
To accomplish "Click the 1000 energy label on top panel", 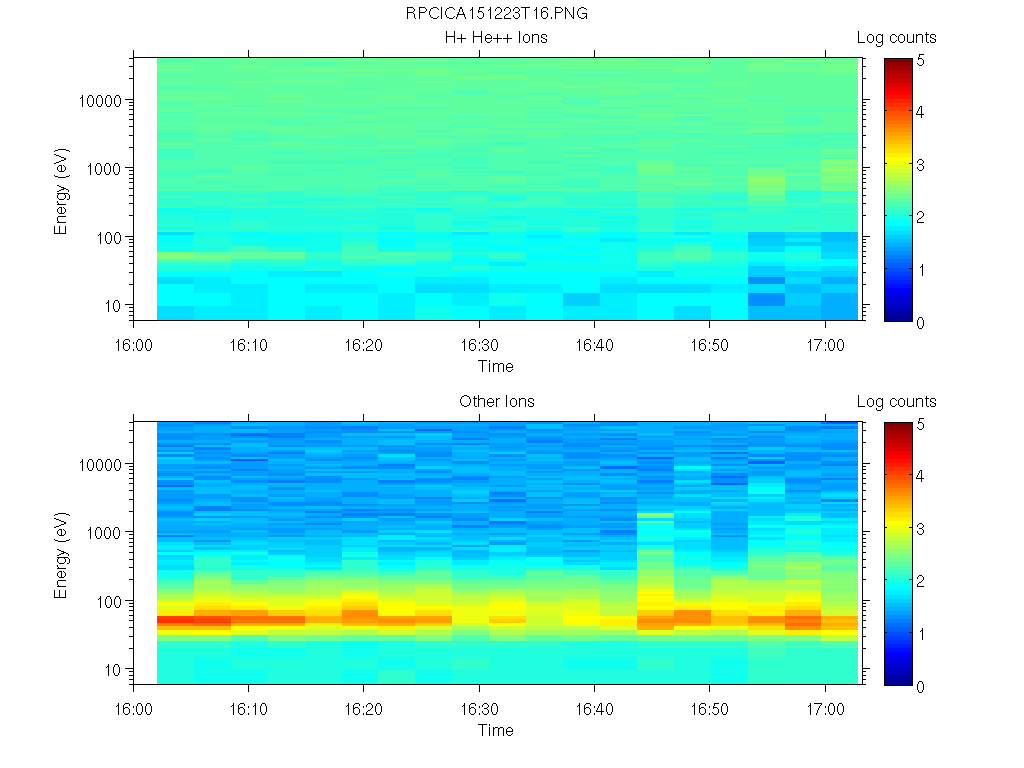I will (x=104, y=170).
